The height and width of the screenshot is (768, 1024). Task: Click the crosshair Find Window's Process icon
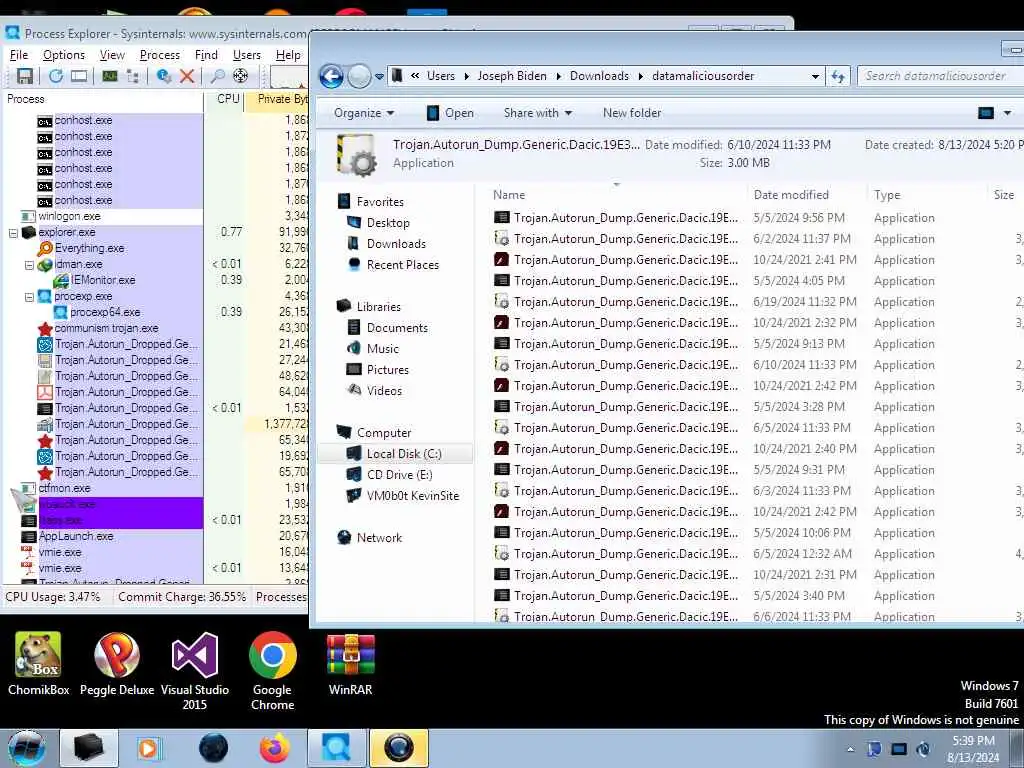tap(240, 76)
